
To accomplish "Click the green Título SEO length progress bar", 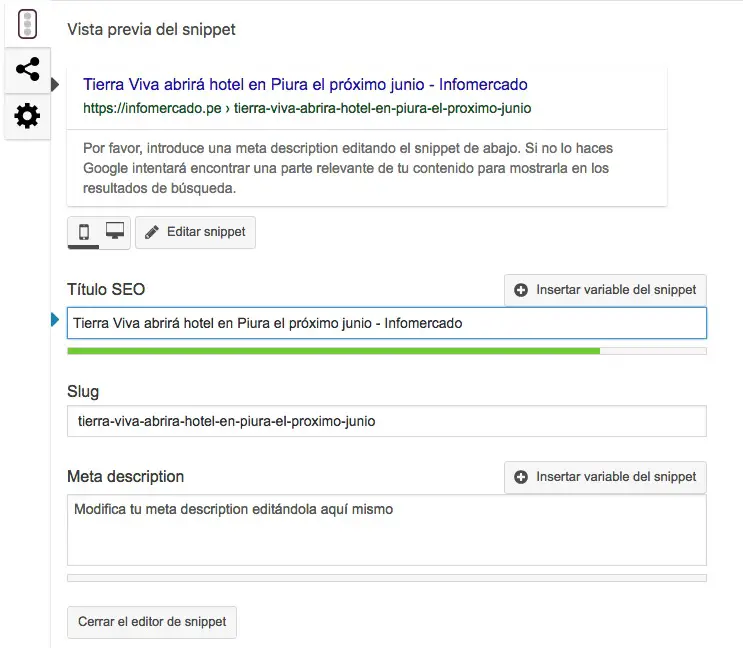I will click(334, 351).
